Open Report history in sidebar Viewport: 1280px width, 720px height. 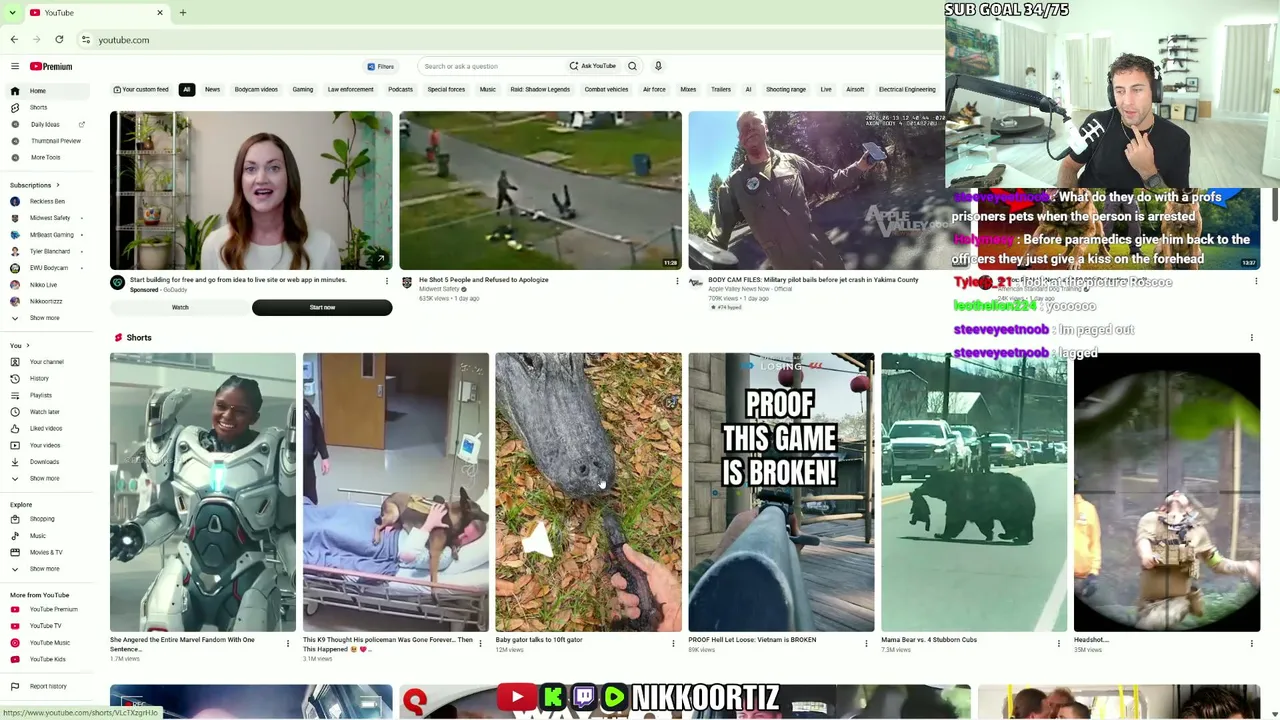(47, 687)
